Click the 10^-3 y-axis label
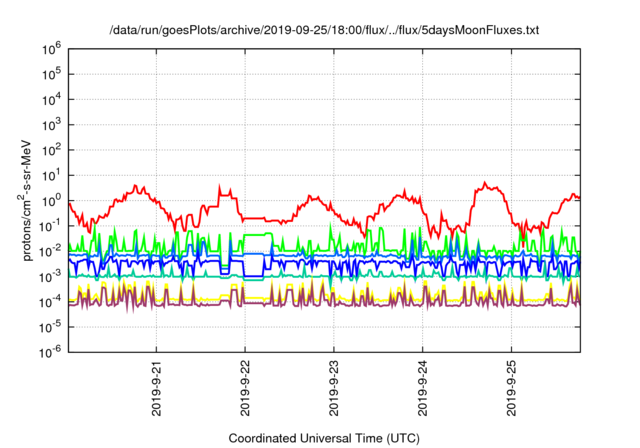The width and height of the screenshot is (640, 448). point(51,277)
